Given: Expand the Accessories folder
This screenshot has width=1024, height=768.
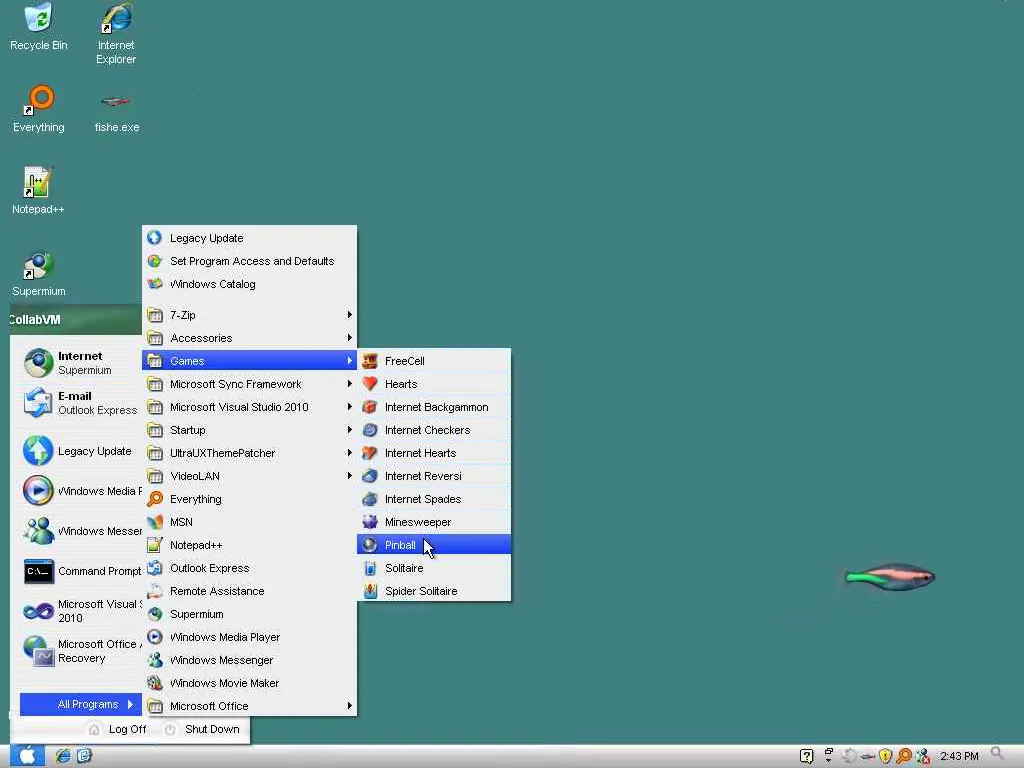Looking at the screenshot, I should (x=249, y=338).
